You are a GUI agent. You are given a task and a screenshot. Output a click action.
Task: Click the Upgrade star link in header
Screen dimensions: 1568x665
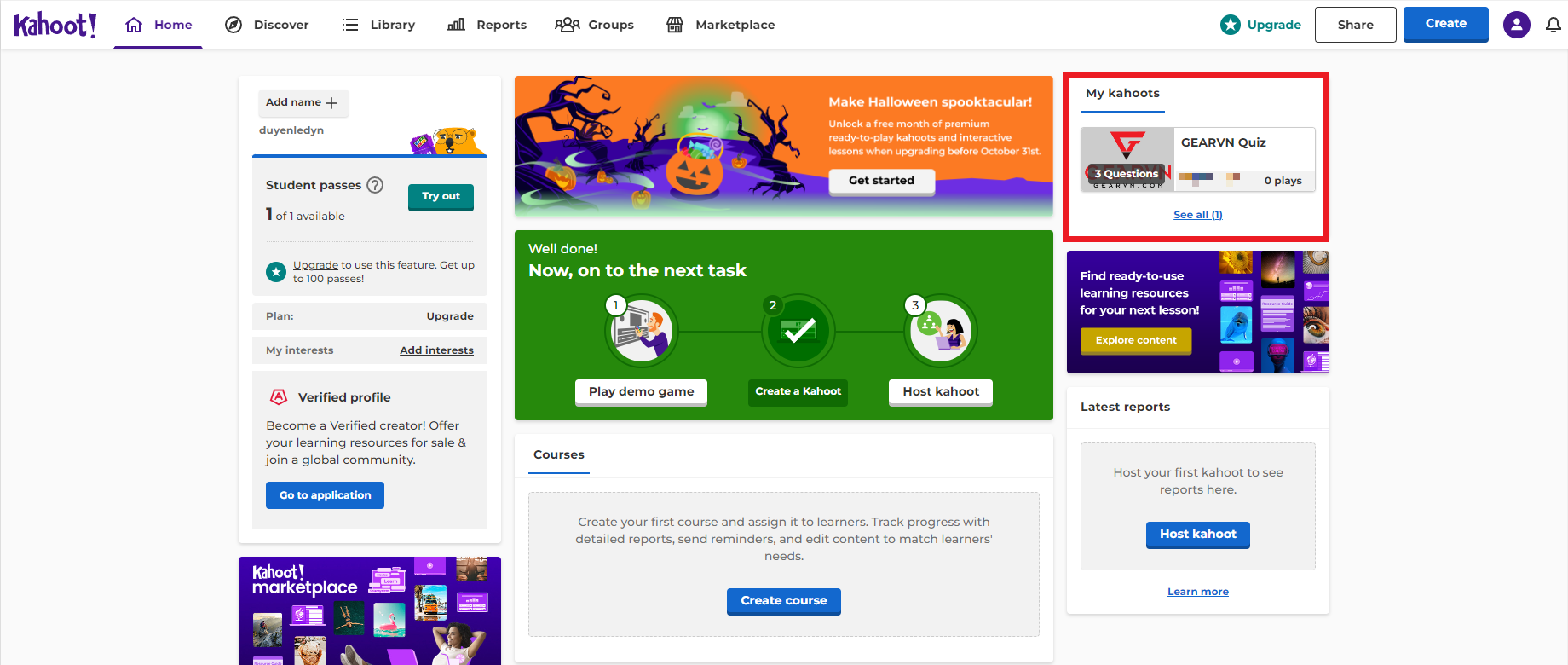1260,25
